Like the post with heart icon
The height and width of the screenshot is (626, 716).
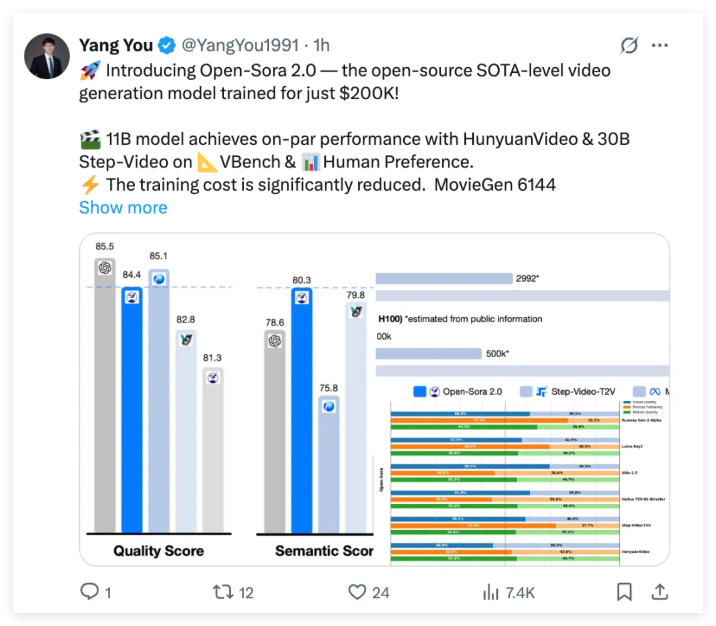click(x=357, y=592)
